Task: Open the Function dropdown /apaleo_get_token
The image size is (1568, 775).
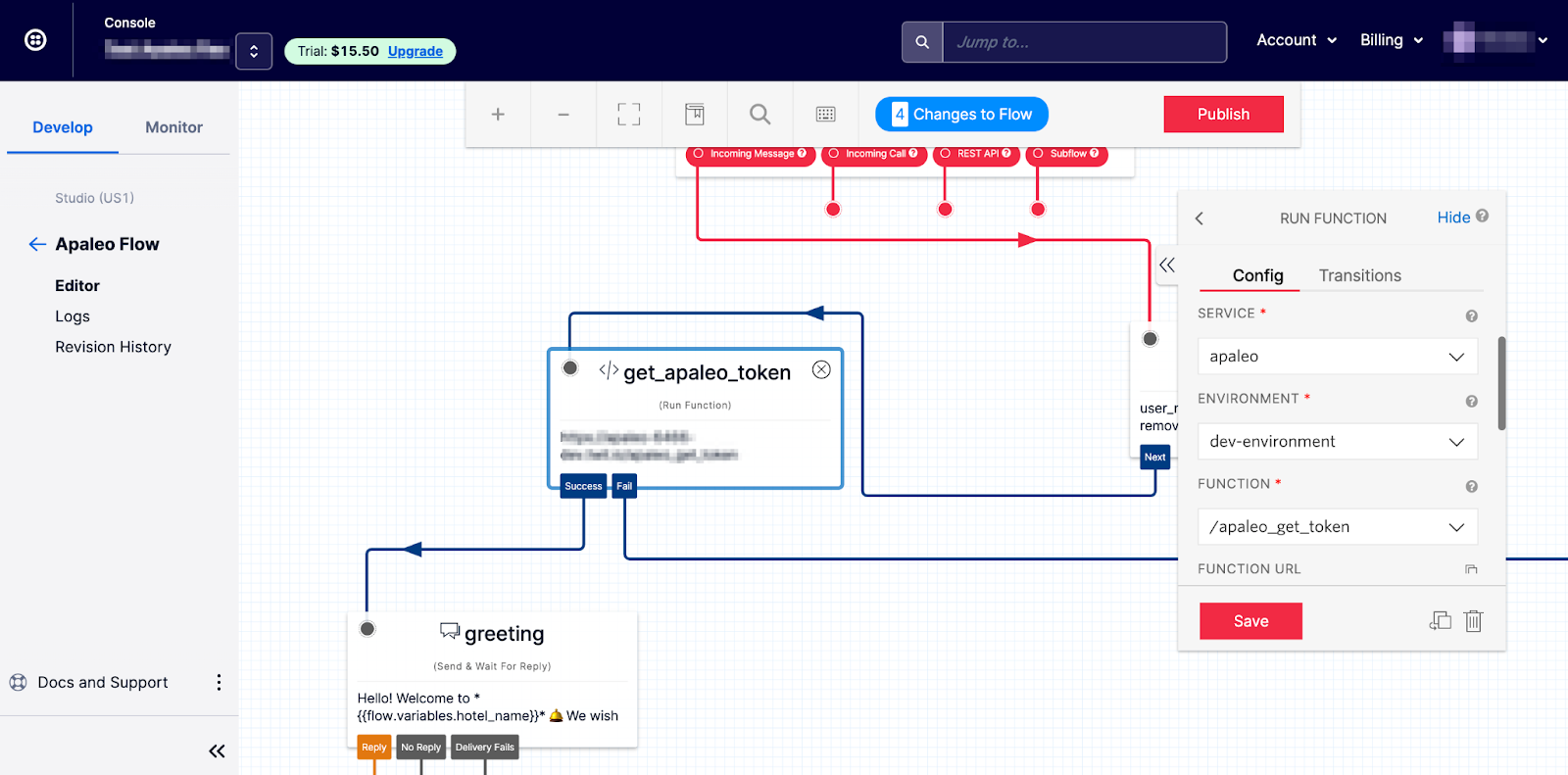Action: pos(1337,527)
